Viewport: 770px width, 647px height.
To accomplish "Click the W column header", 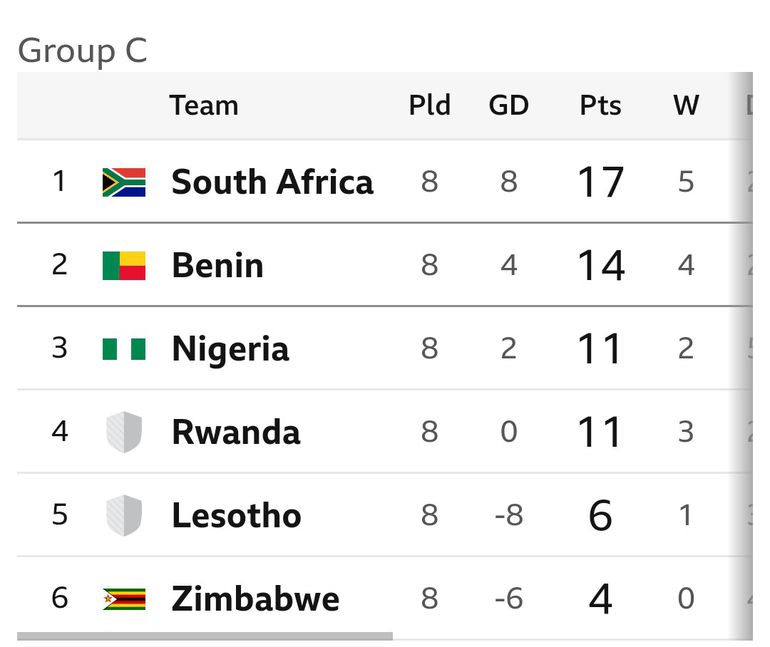I will (x=686, y=105).
